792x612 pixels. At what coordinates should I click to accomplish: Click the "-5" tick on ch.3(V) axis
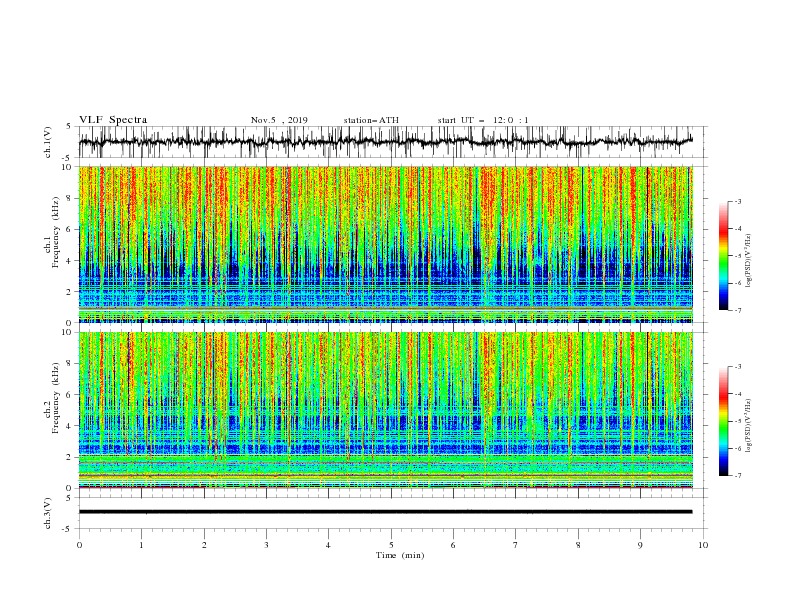pos(68,529)
